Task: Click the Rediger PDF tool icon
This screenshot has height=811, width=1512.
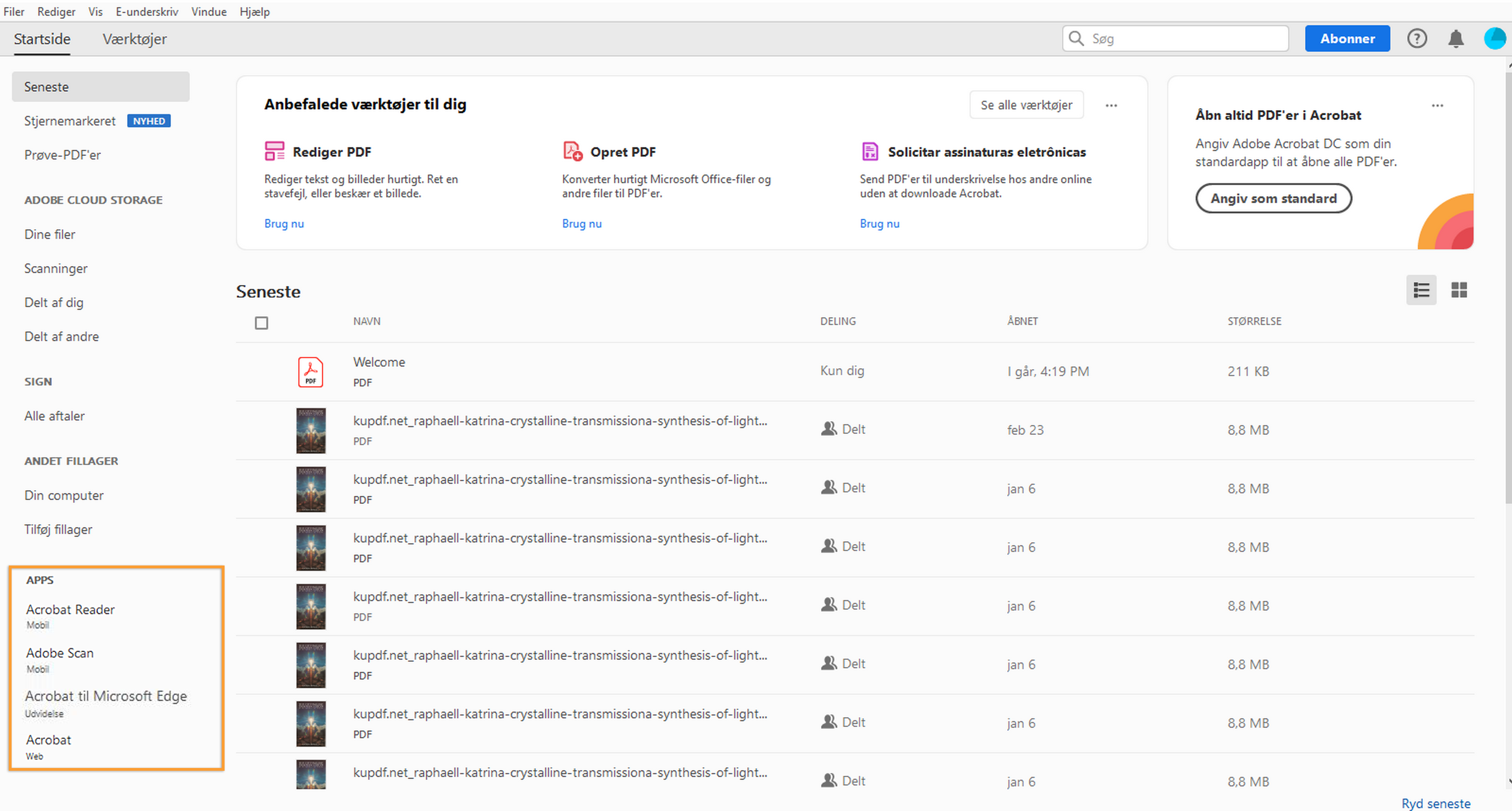Action: (274, 151)
